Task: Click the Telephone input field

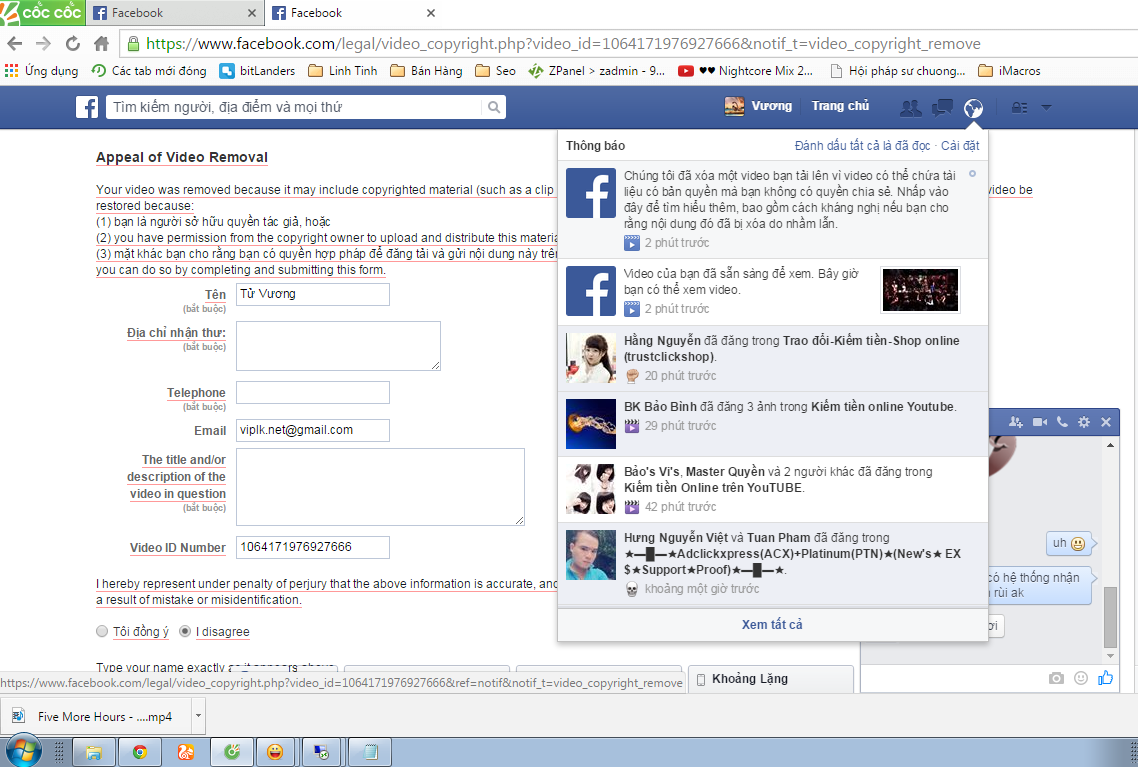Action: (313, 393)
